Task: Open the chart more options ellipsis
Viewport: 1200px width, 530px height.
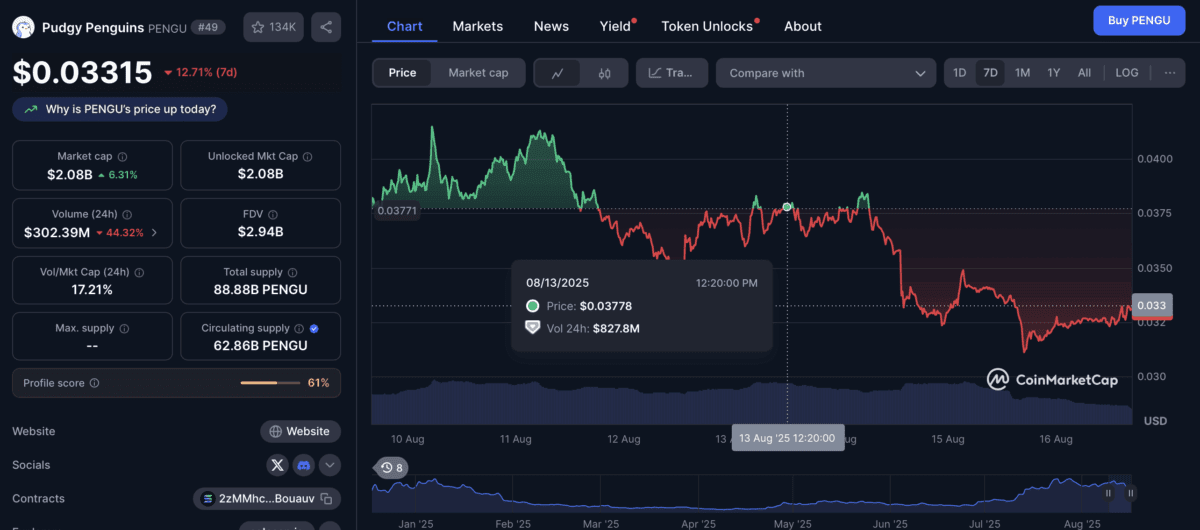Action: 1169,73
